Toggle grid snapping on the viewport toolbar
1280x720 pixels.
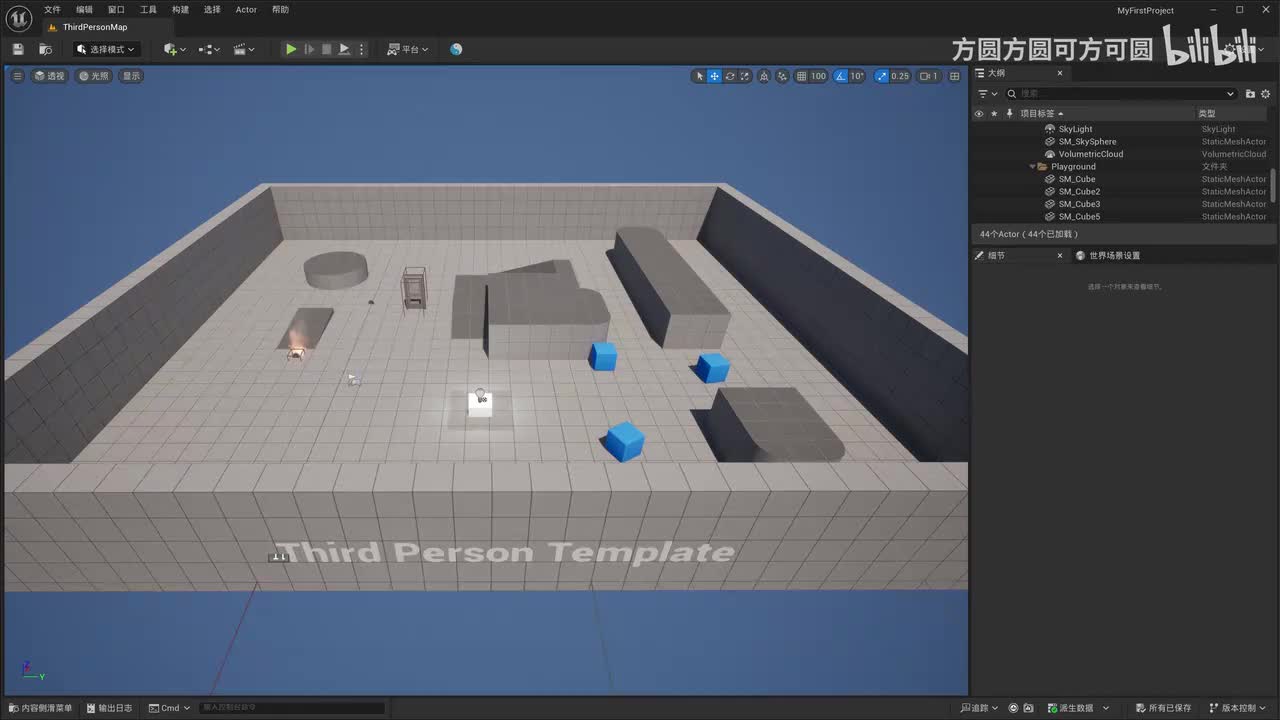click(800, 76)
